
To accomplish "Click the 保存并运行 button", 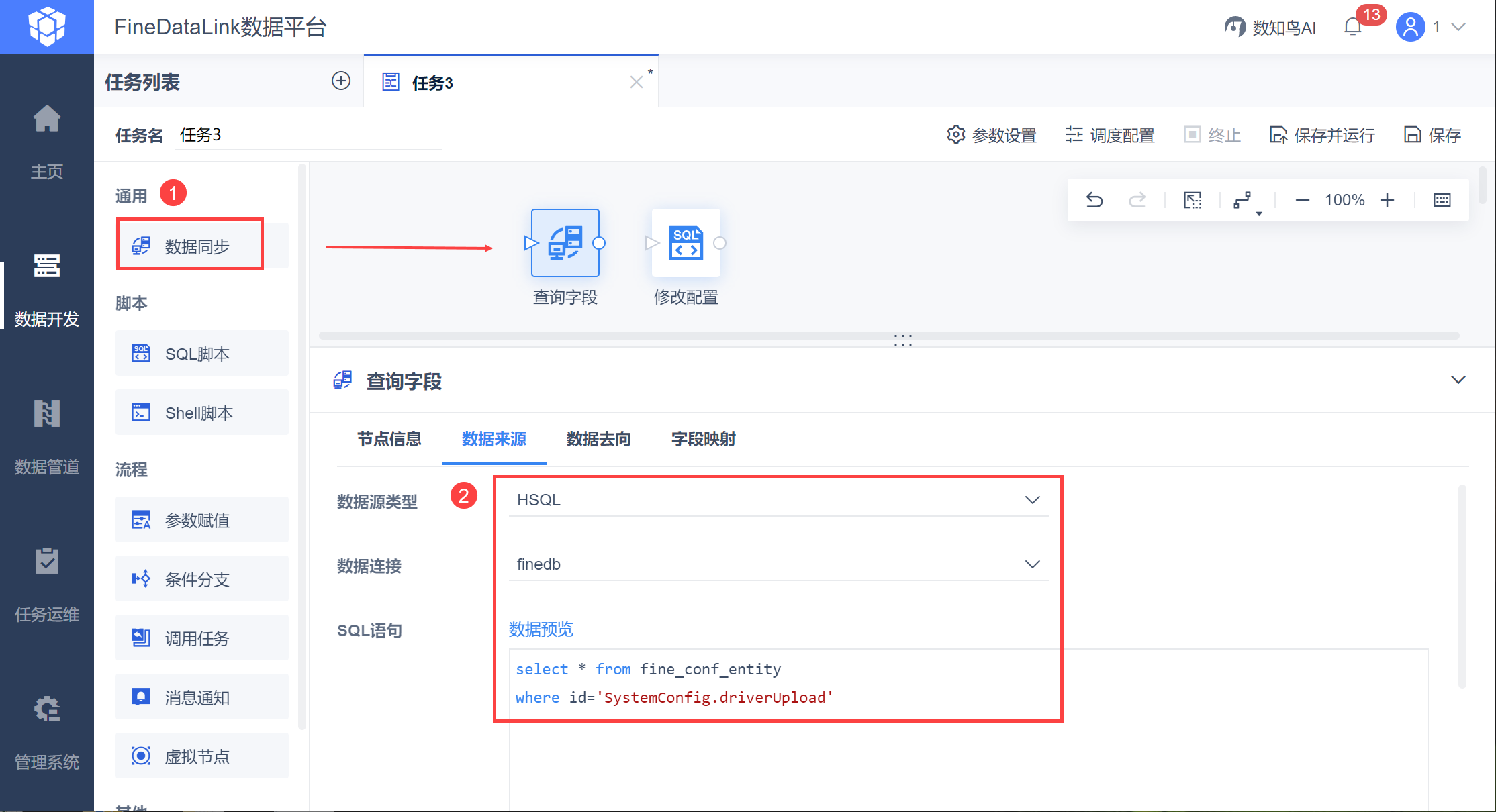I will tap(1321, 135).
